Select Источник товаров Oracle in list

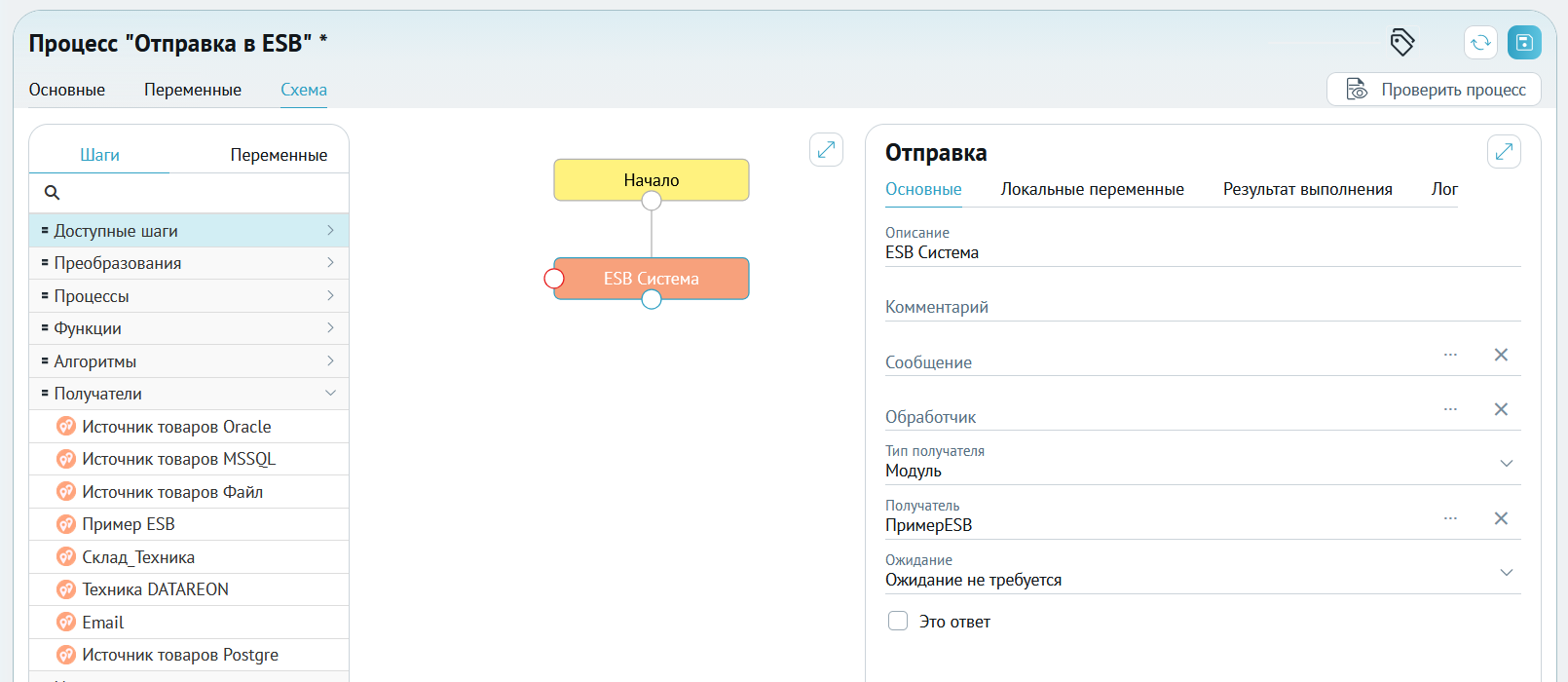(x=189, y=426)
